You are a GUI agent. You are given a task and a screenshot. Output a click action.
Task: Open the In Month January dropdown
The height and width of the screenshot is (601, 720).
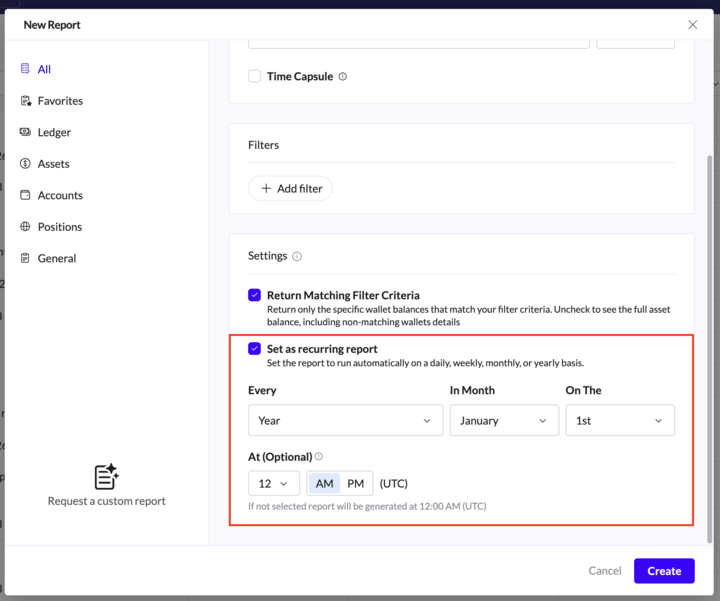click(x=504, y=421)
